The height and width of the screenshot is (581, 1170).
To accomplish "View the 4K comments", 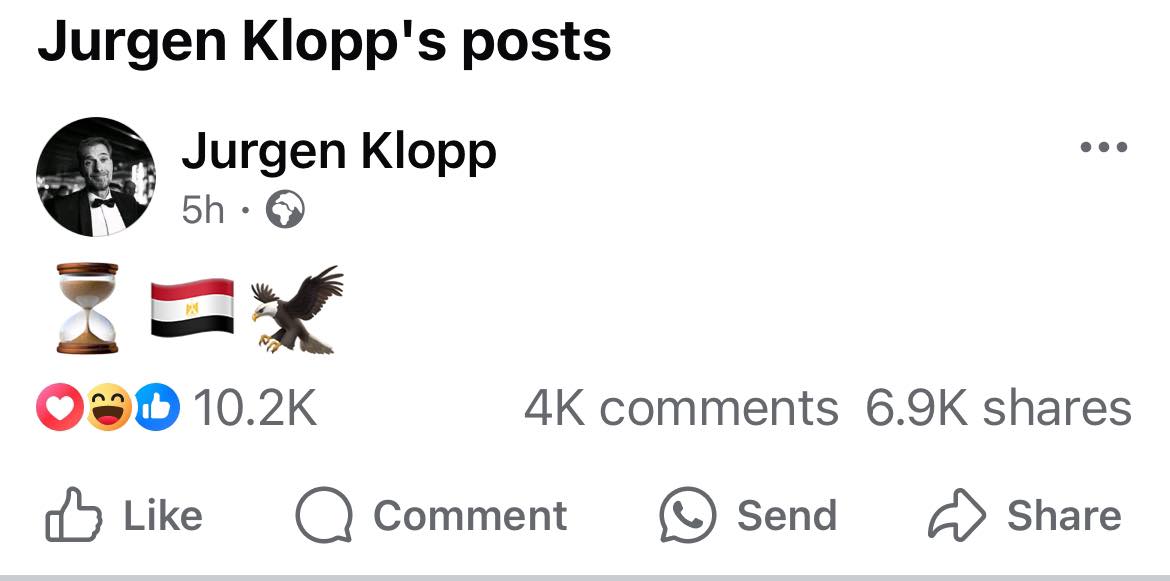I will pyautogui.click(x=680, y=409).
